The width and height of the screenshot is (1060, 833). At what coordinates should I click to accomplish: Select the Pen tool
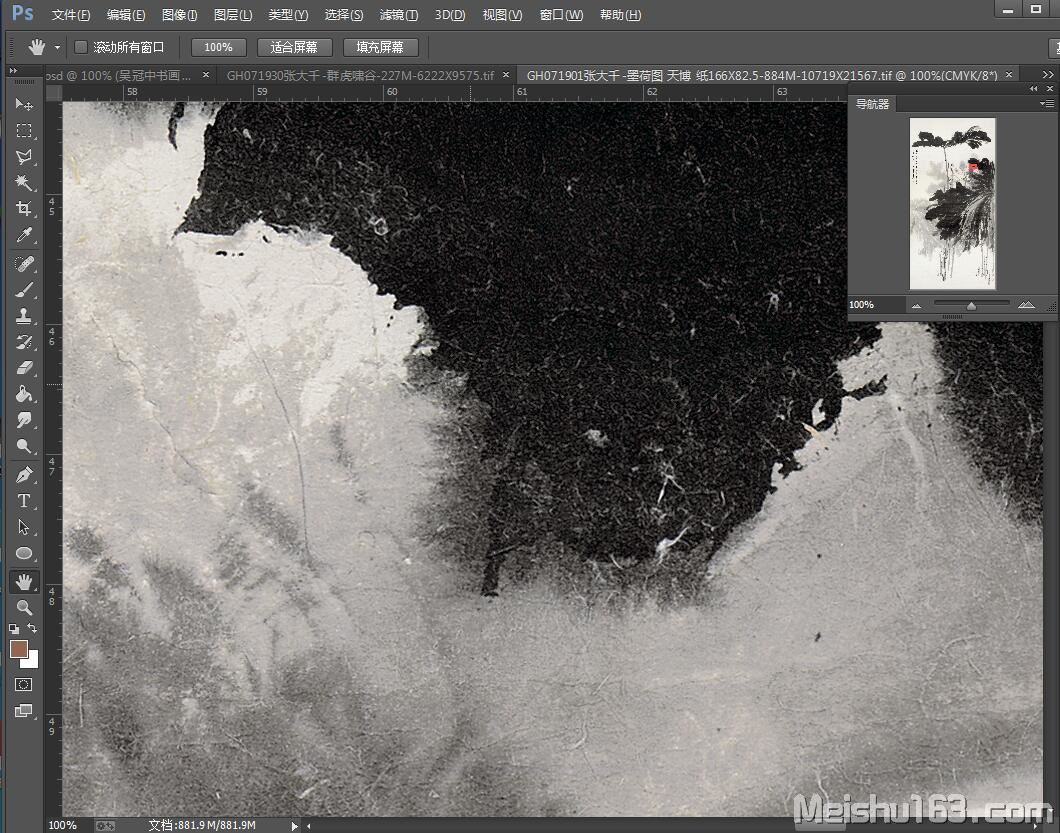[24, 475]
